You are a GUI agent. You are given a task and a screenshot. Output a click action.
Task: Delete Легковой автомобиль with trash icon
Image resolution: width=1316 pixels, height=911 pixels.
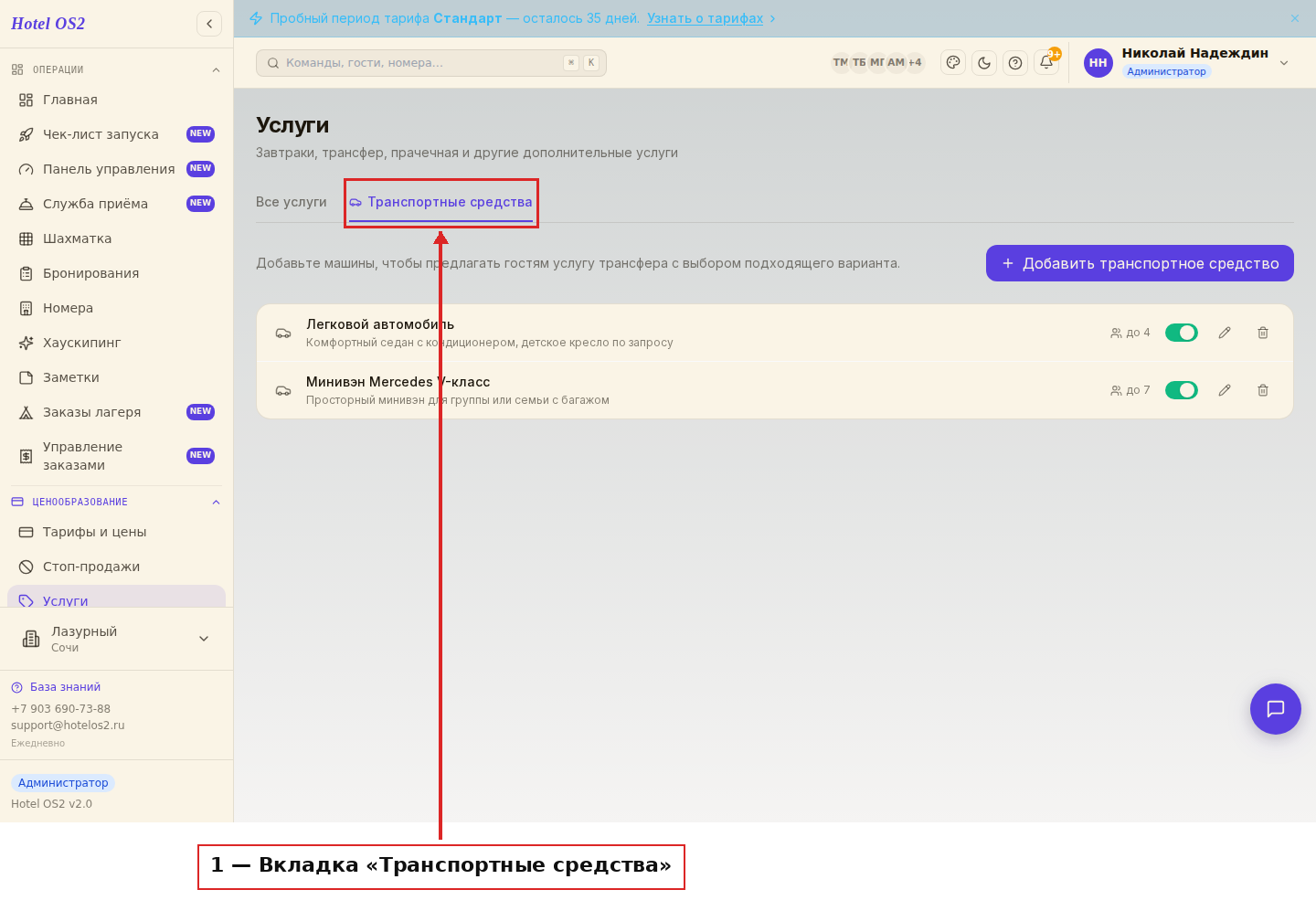pos(1263,333)
